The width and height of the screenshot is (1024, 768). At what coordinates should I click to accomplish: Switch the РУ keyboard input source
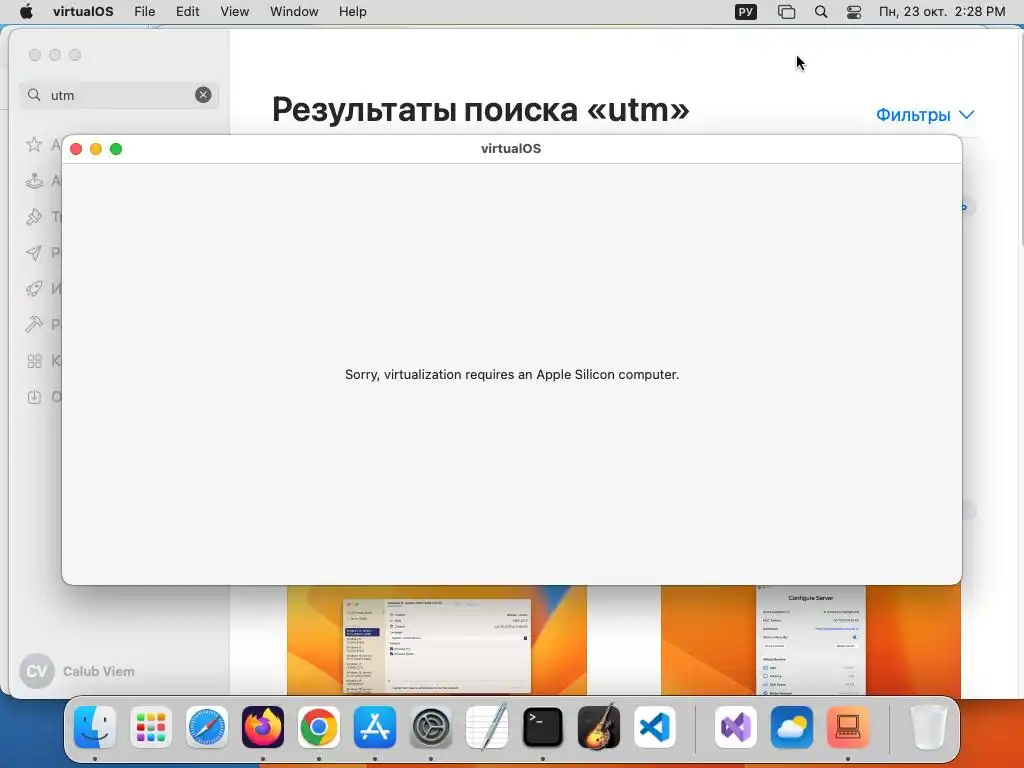pyautogui.click(x=746, y=12)
